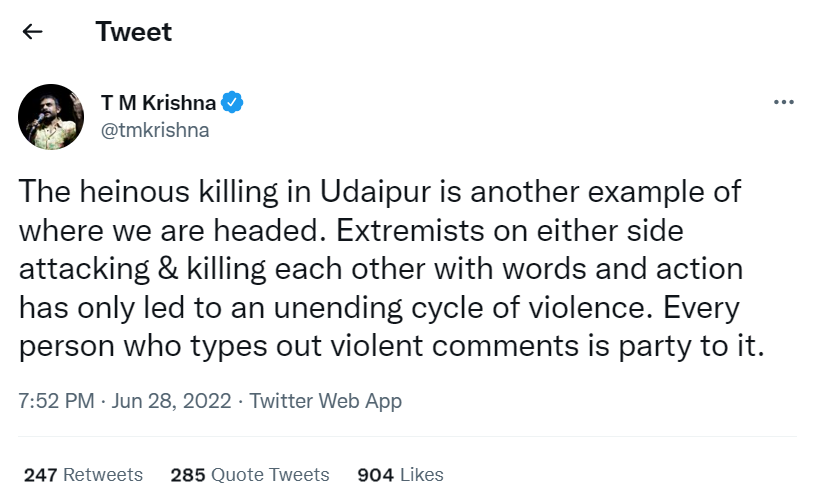Viewport: 816px width, 488px height.
Task: Open the @tmkrishna handle link
Action: pyautogui.click(x=155, y=130)
